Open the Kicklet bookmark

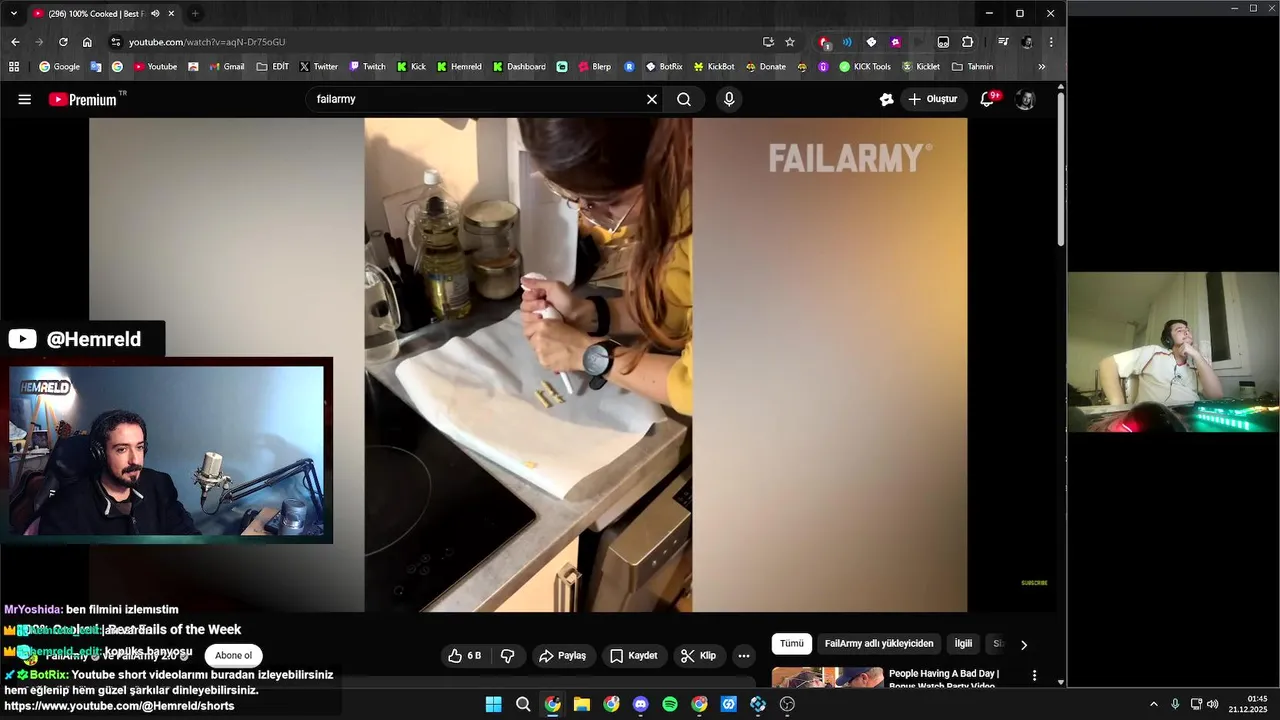921,67
